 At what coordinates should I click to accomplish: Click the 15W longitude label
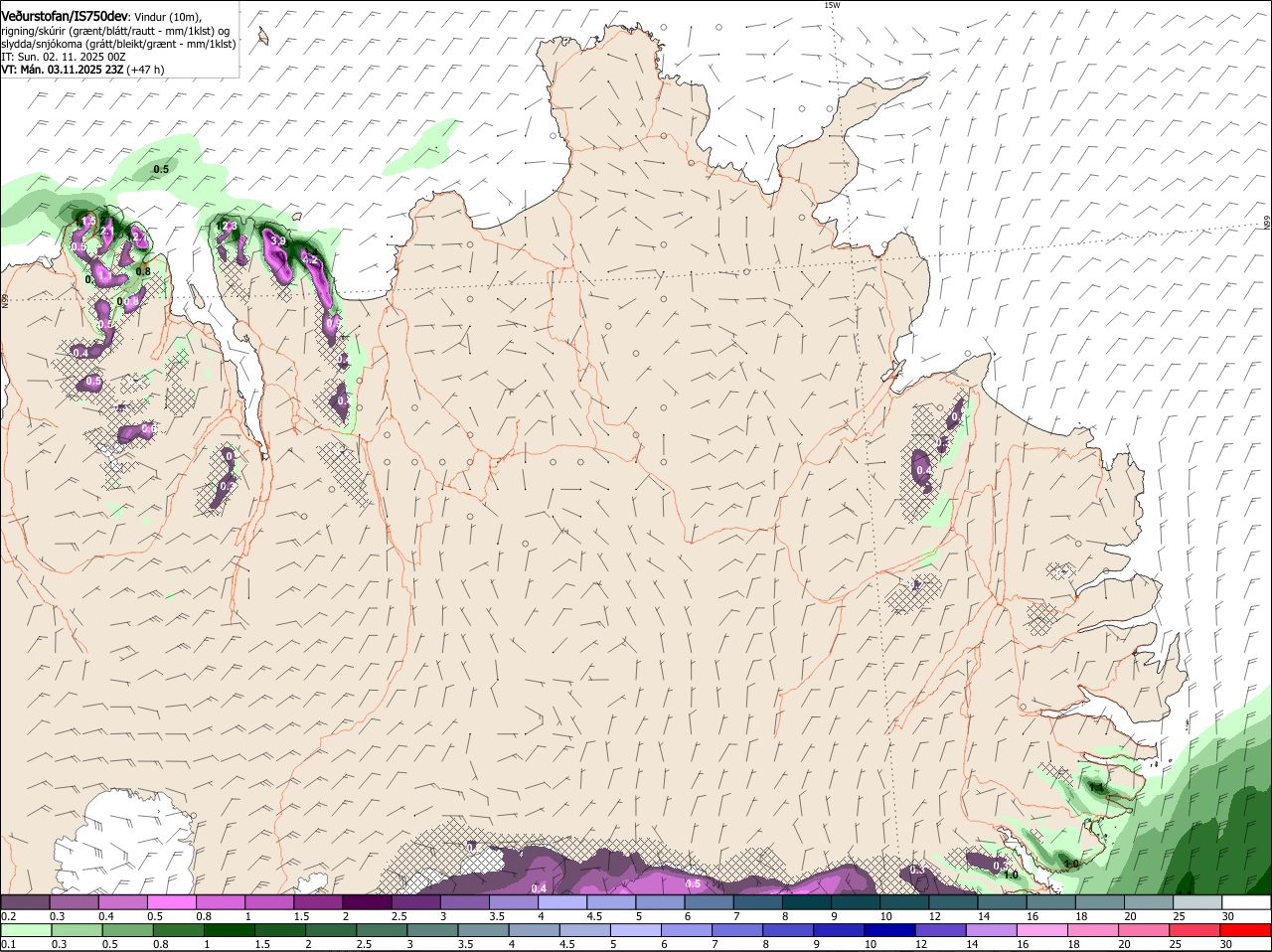point(832,5)
